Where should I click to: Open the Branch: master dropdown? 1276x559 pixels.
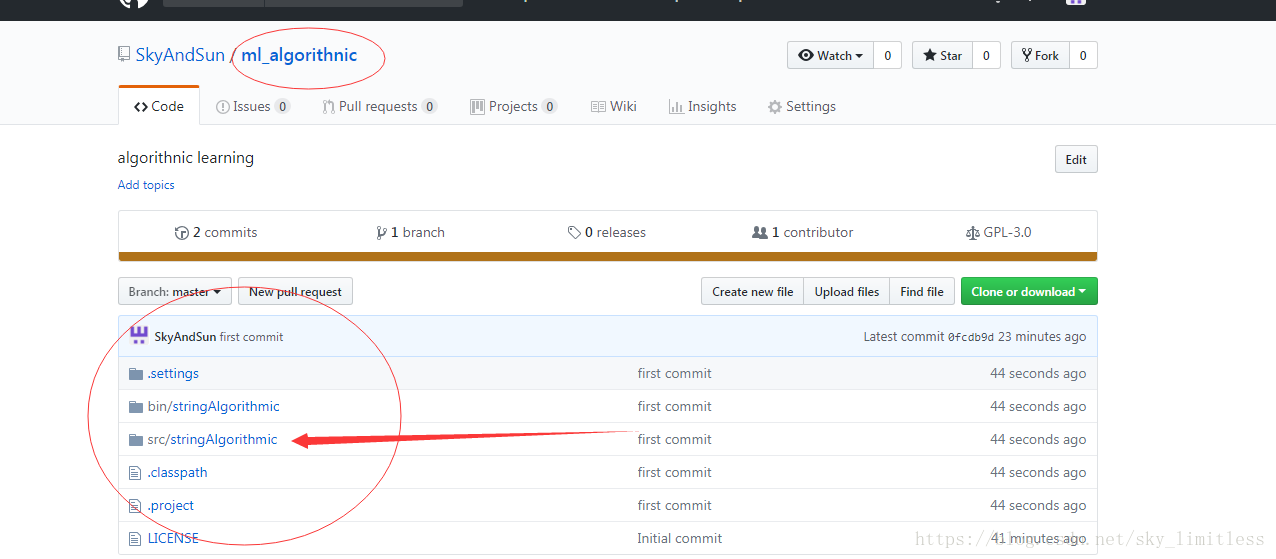click(175, 292)
